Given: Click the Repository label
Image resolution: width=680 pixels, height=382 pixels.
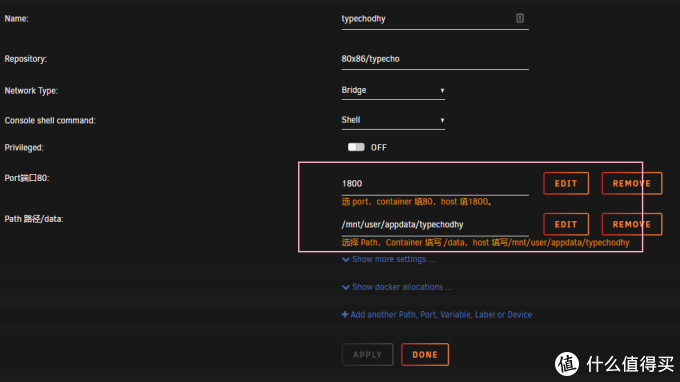Looking at the screenshot, I should click(26, 59).
